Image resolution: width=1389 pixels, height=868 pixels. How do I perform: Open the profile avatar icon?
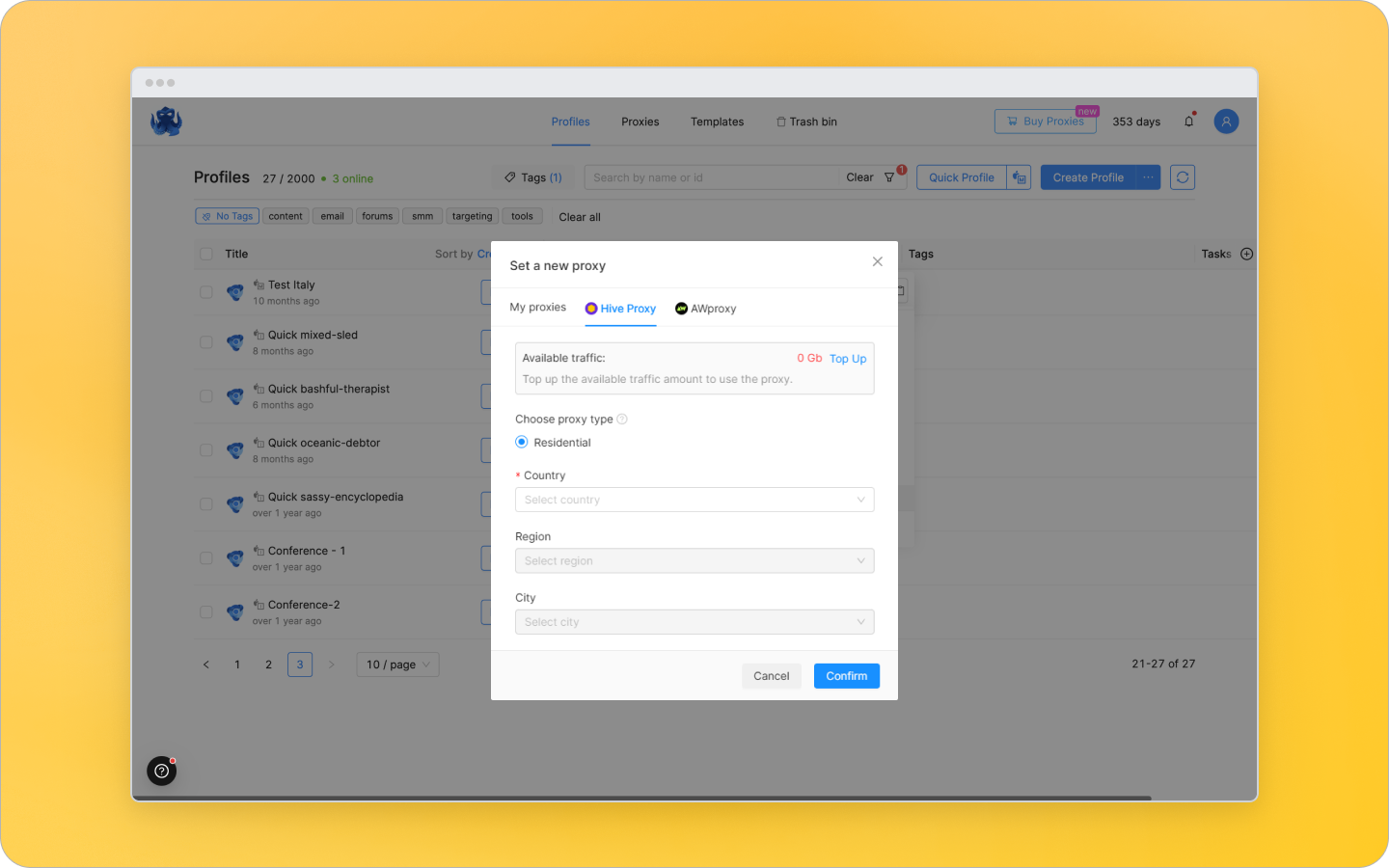[x=1226, y=121]
